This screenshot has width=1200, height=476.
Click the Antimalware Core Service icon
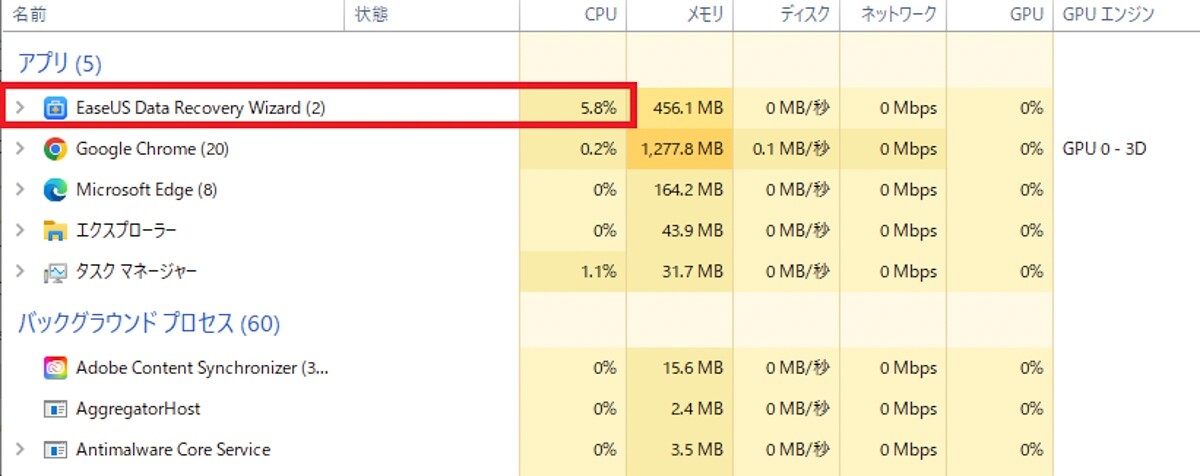coord(55,450)
